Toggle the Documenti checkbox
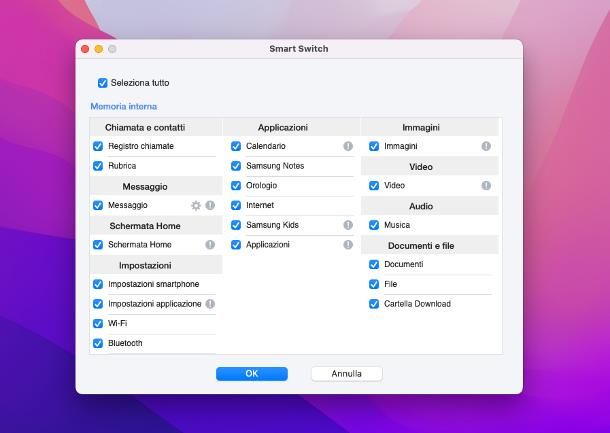 (x=374, y=265)
